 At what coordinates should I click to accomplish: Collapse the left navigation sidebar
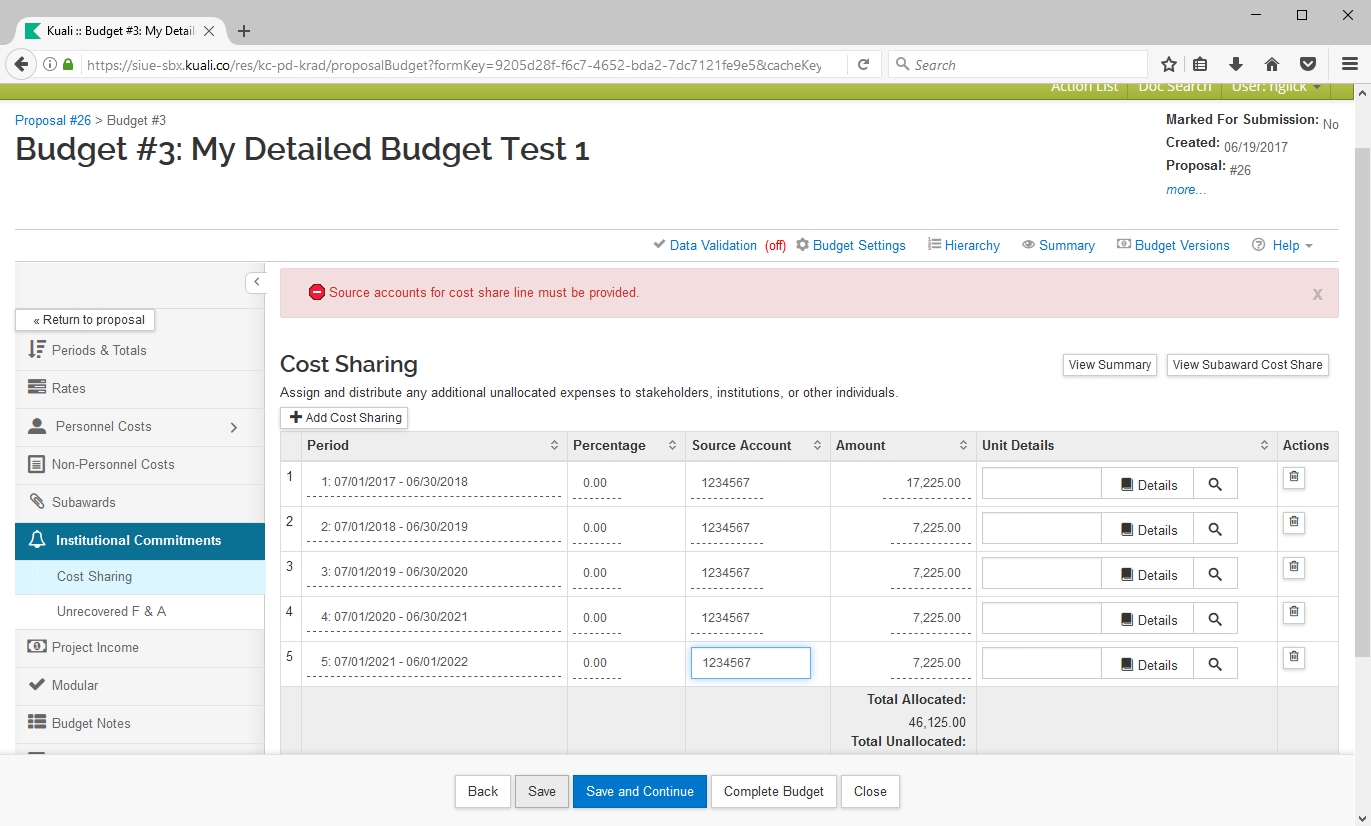pos(256,283)
